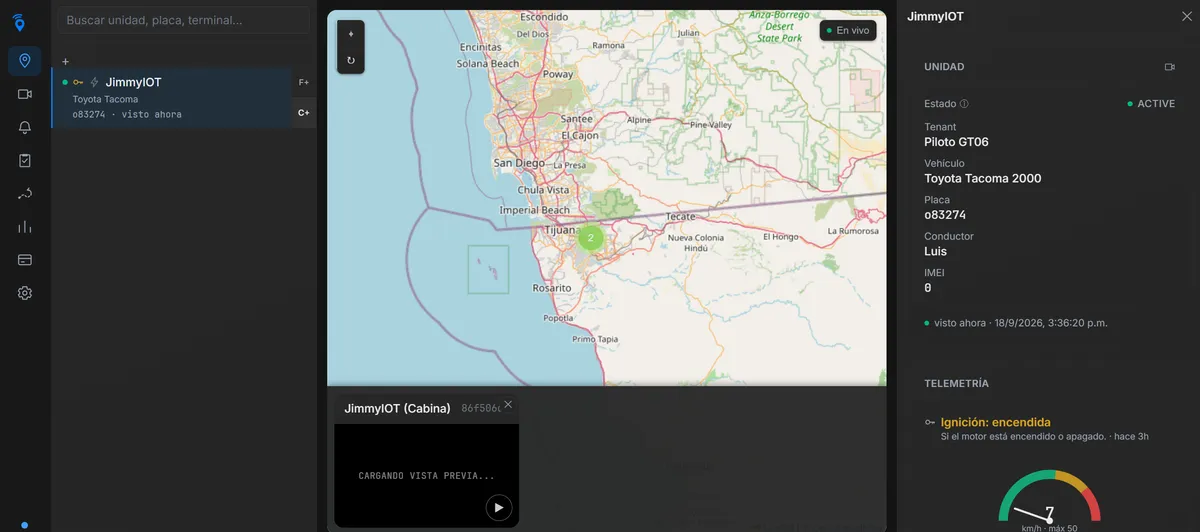Click the conductor name Luis
This screenshot has height=532, width=1200.
coord(935,252)
